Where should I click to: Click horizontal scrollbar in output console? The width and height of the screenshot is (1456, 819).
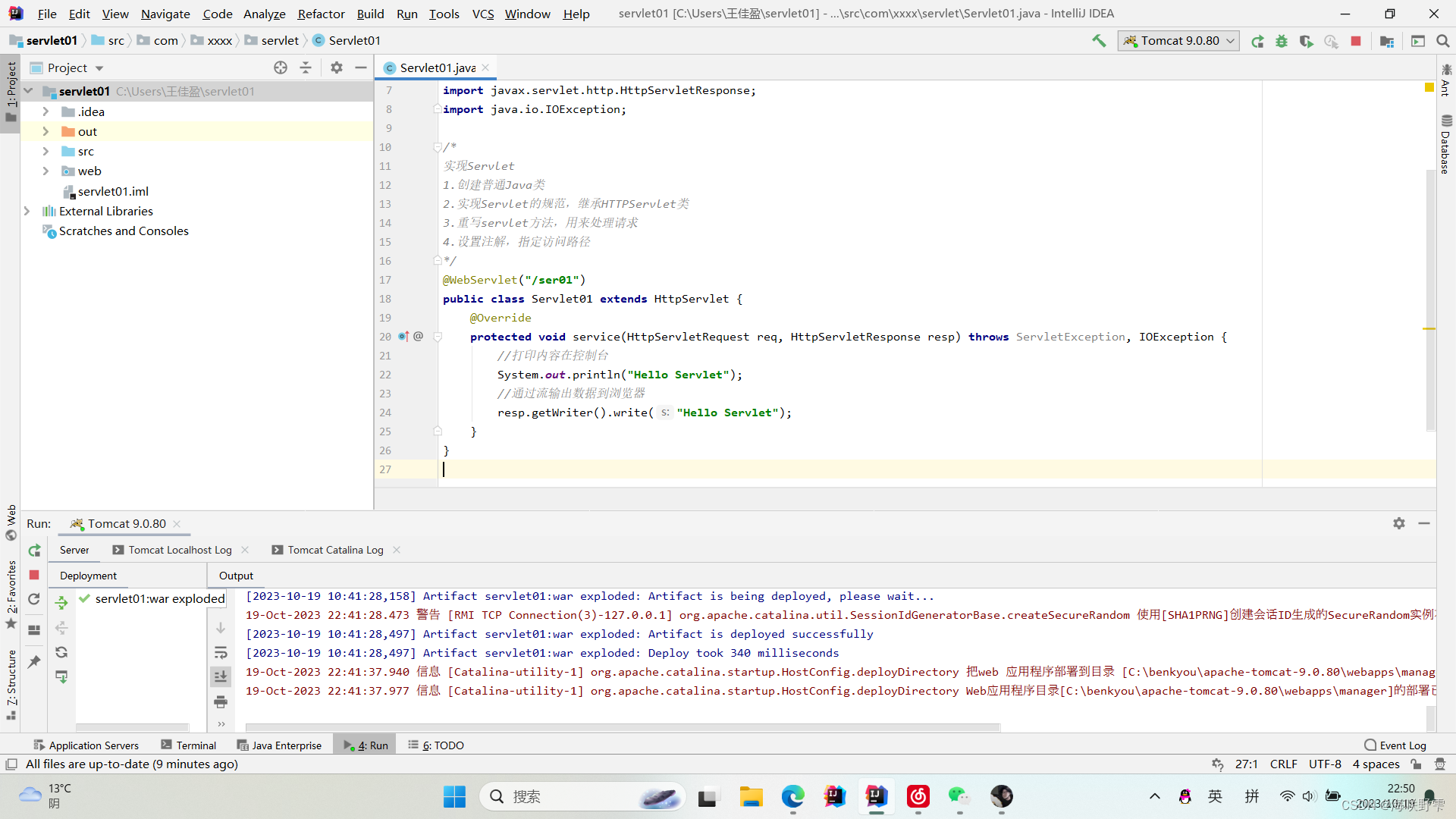point(622,727)
